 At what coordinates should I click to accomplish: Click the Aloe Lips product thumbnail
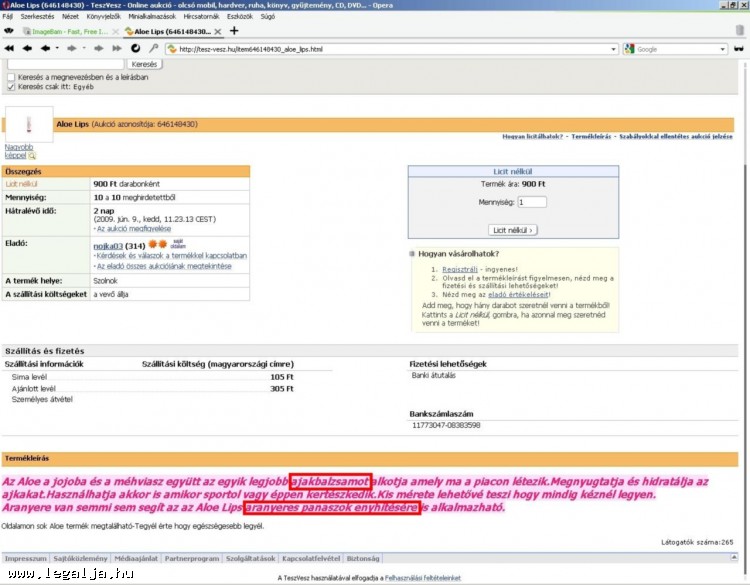click(x=30, y=126)
